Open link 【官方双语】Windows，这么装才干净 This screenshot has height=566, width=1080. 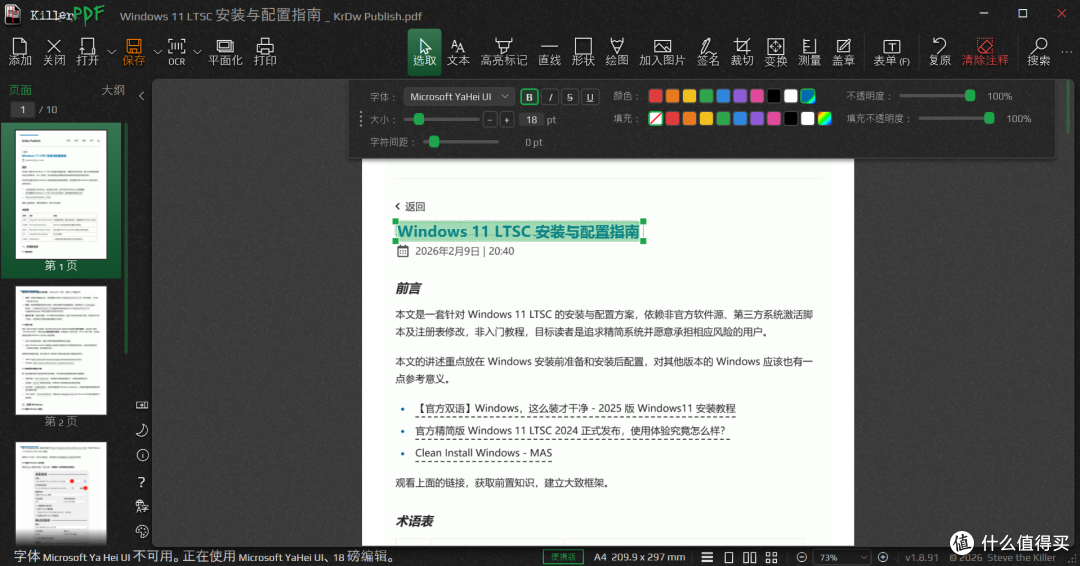[x=575, y=408]
